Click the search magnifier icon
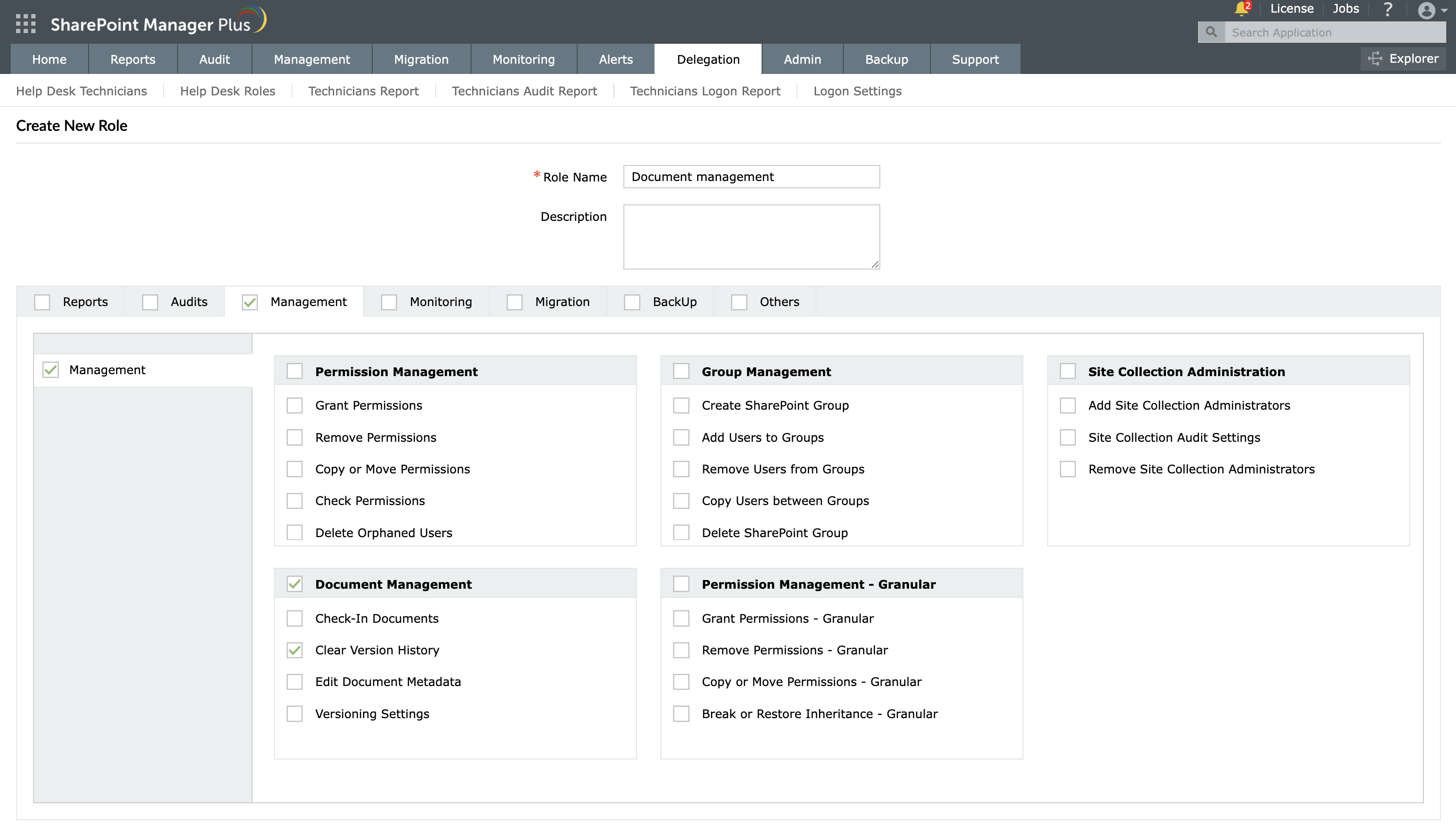The image size is (1456, 831). (x=1211, y=33)
